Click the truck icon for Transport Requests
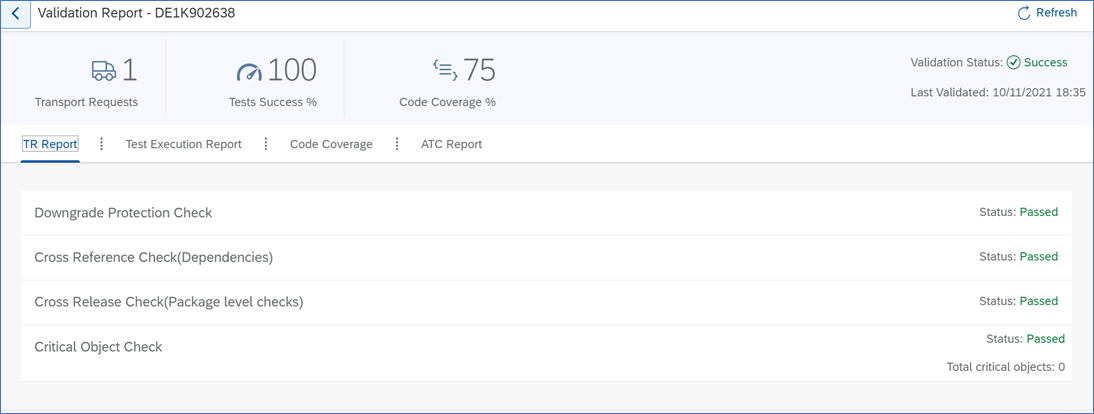This screenshot has height=414, width=1094. [x=103, y=70]
